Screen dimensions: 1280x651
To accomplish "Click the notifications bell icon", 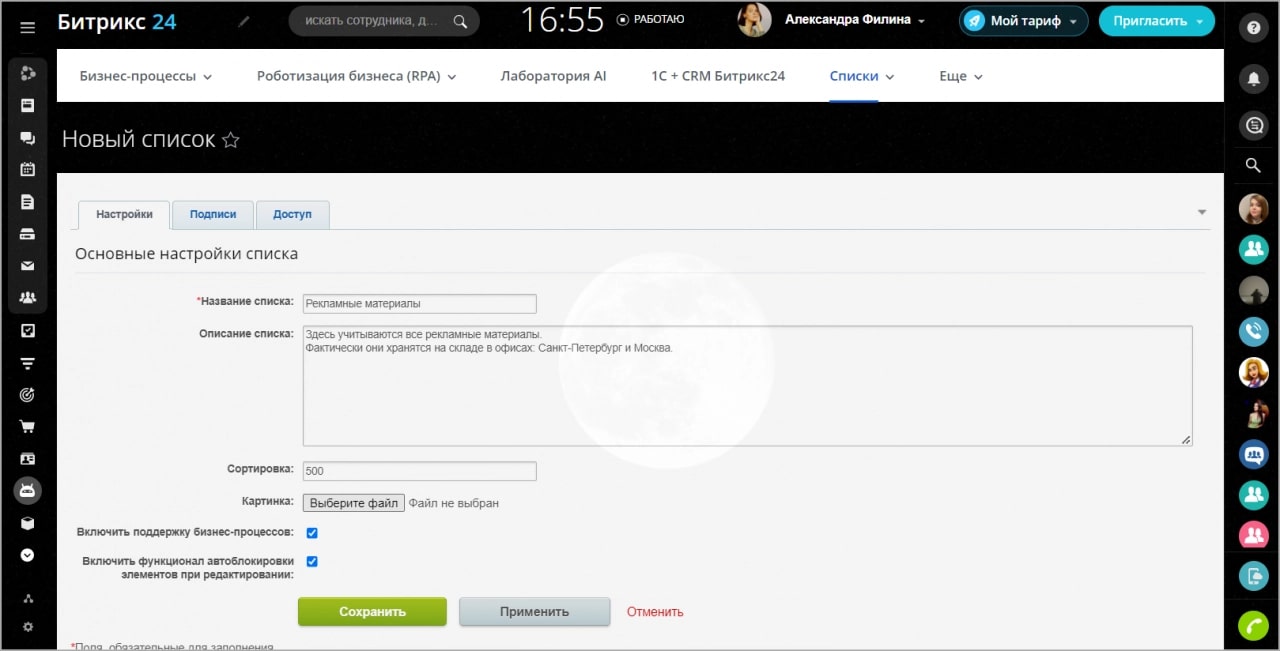I will click(1252, 78).
